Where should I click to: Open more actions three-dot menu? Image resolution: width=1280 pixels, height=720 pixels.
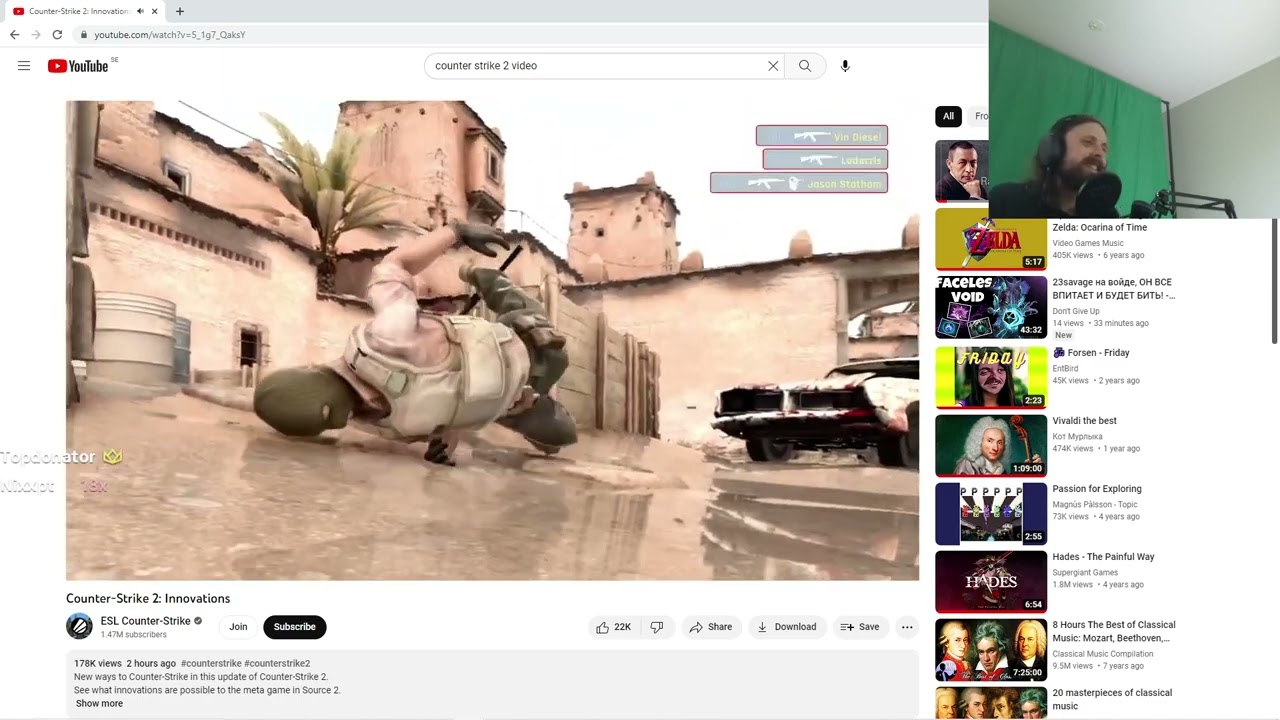click(x=907, y=627)
